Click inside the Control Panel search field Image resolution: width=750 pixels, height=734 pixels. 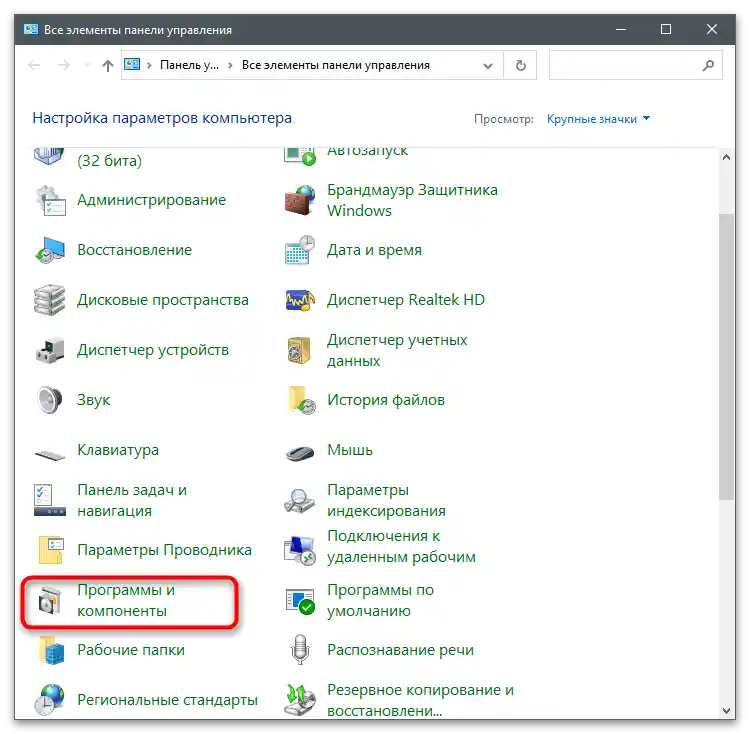coord(636,65)
